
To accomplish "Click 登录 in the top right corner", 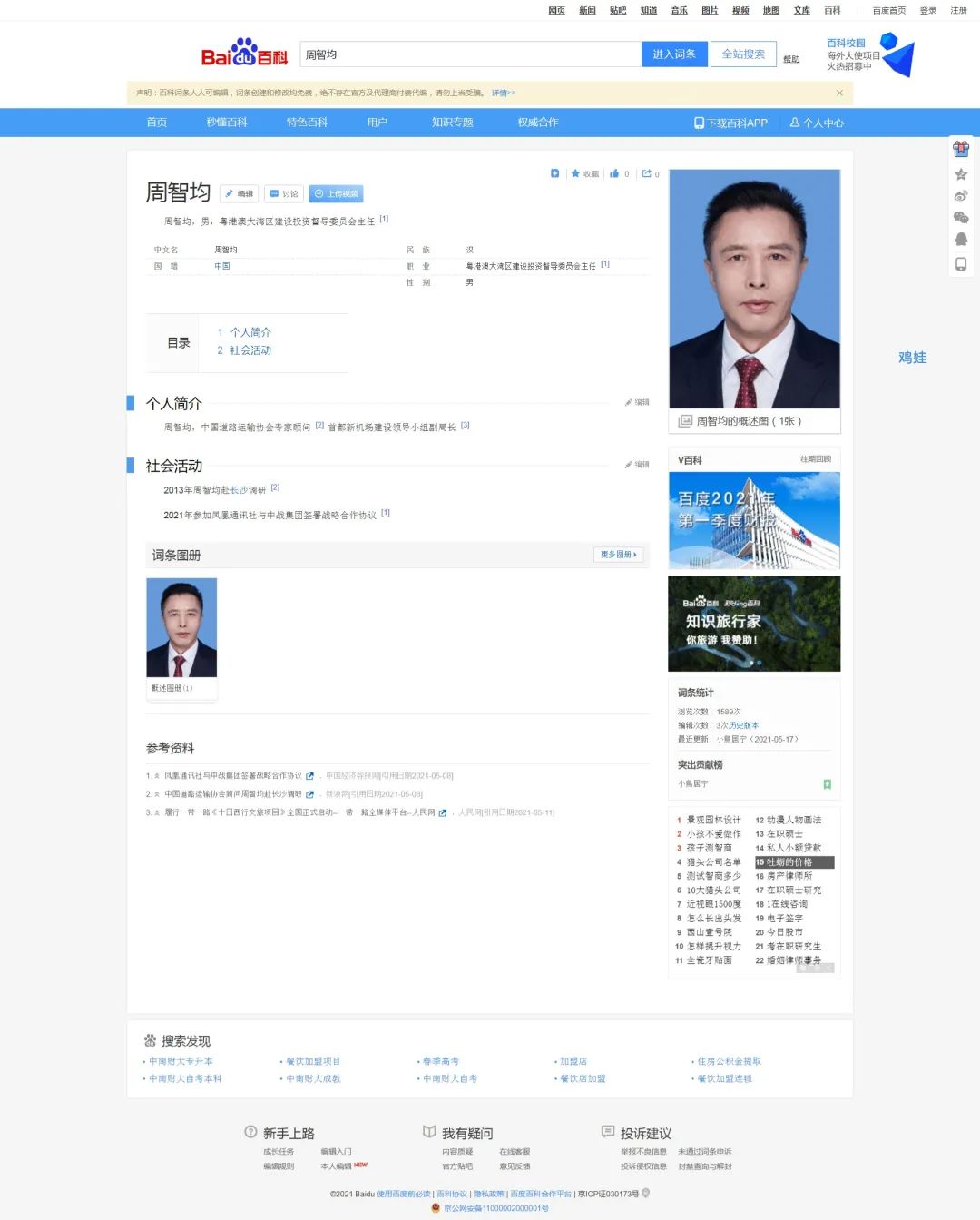I will pyautogui.click(x=928, y=11).
